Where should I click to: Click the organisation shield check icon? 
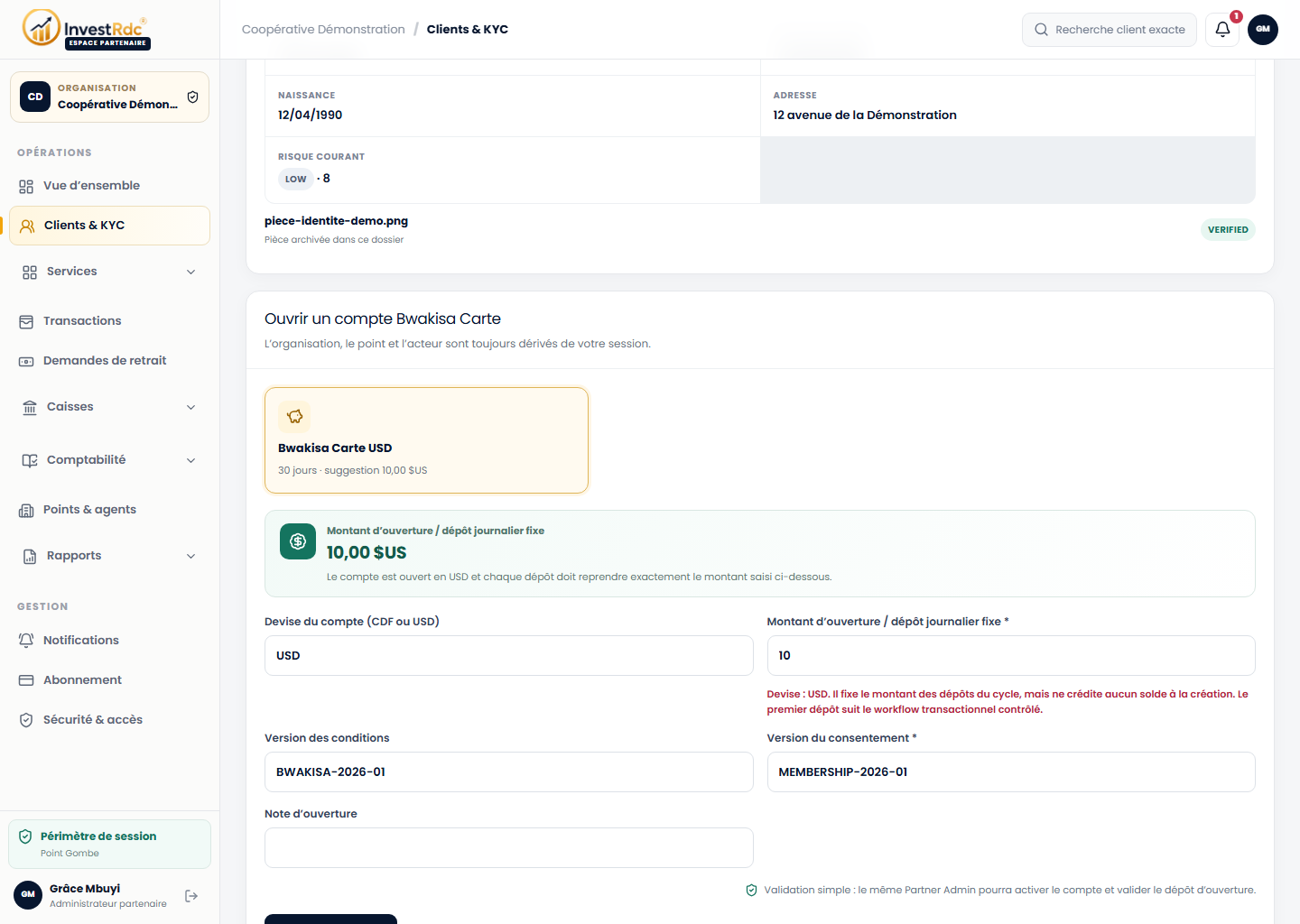click(x=192, y=97)
